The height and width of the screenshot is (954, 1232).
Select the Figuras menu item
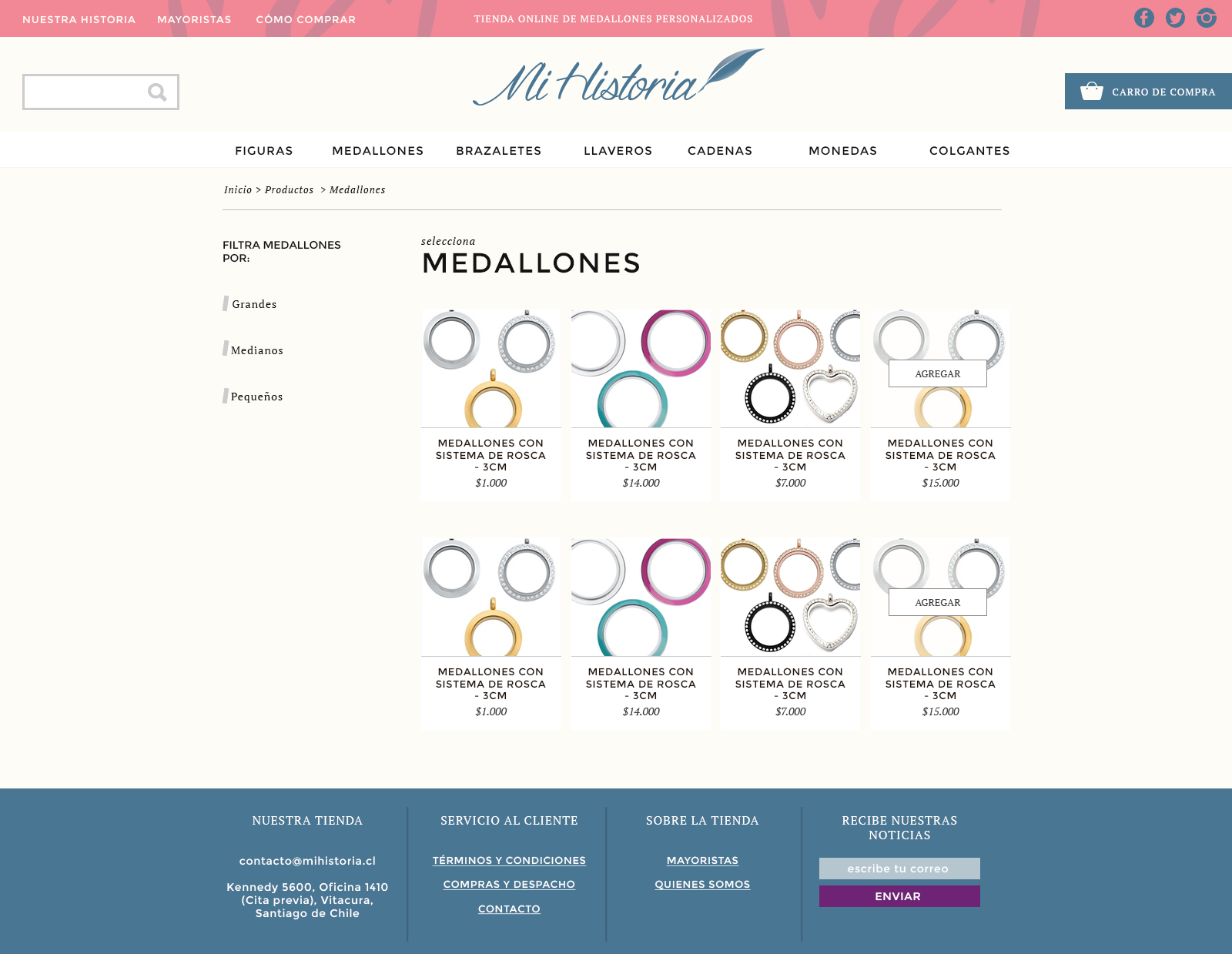tap(263, 151)
